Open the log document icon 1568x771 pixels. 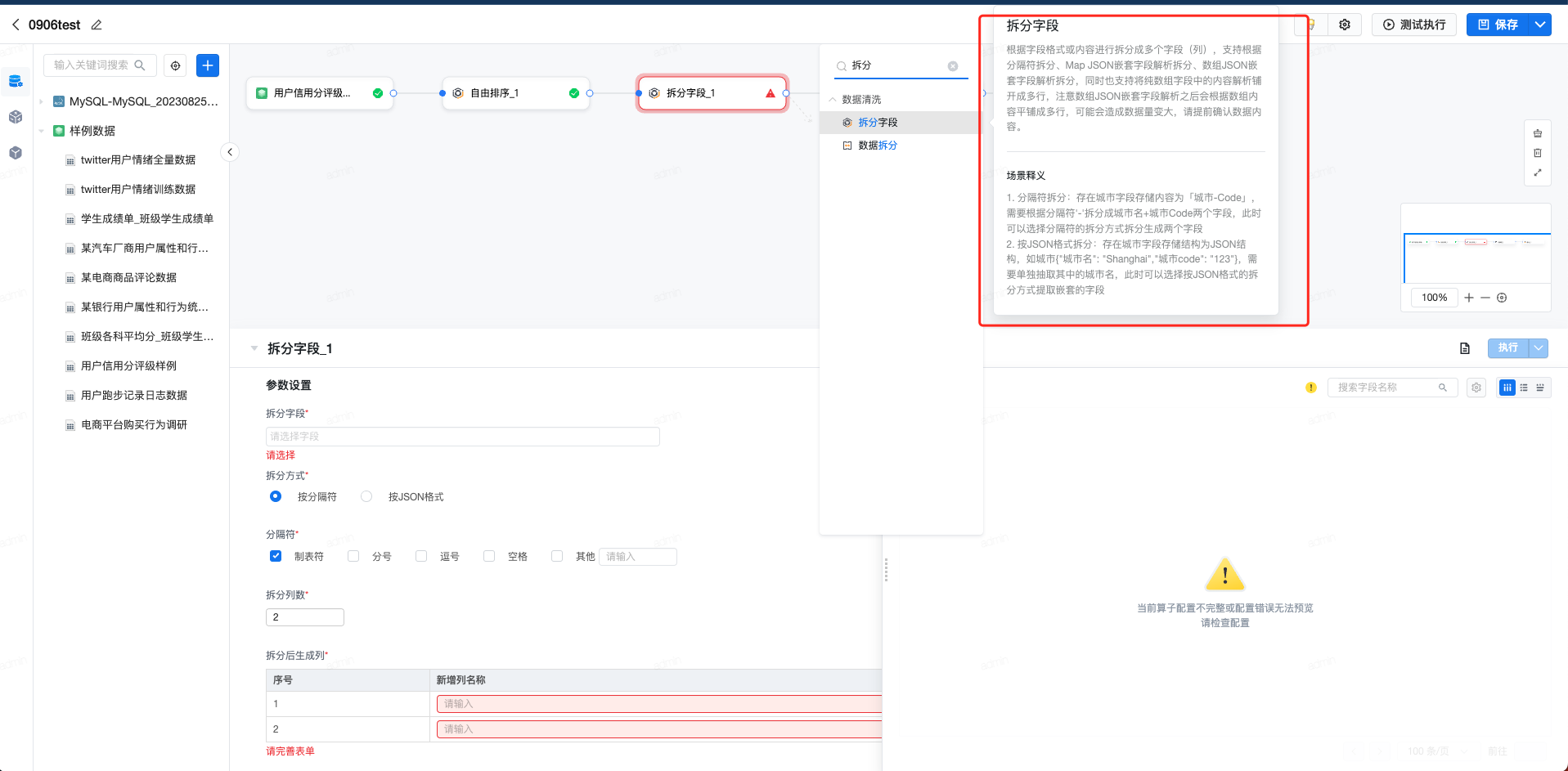1465,348
